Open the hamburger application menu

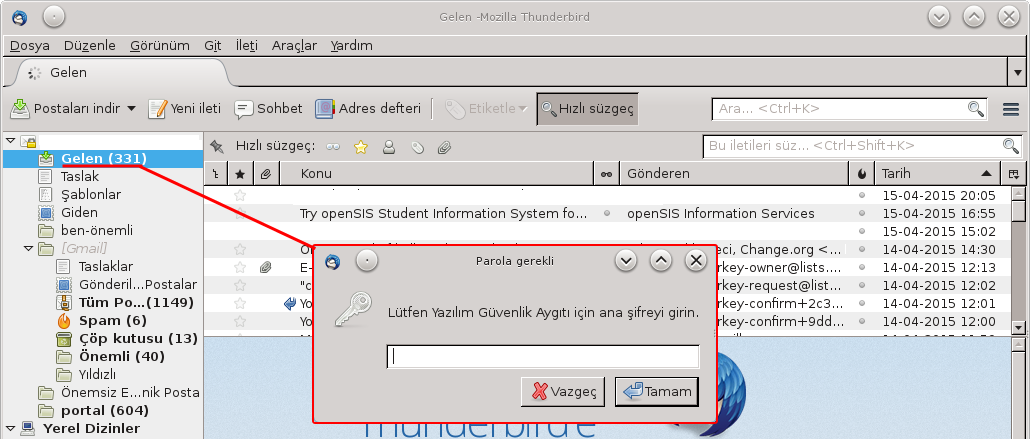coord(1010,109)
